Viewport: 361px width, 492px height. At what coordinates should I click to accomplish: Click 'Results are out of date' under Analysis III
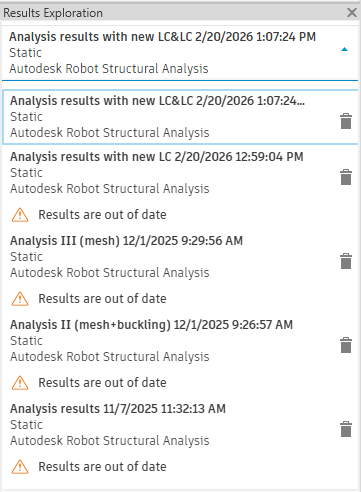[102, 299]
